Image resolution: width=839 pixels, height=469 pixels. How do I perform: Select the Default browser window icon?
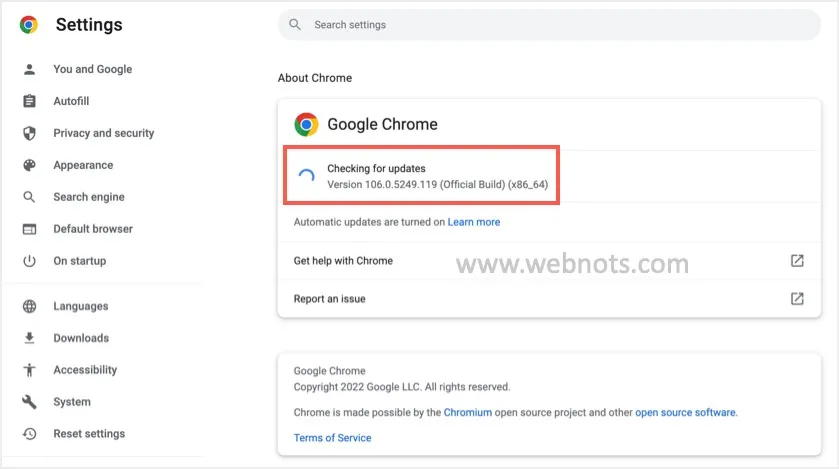pos(29,229)
